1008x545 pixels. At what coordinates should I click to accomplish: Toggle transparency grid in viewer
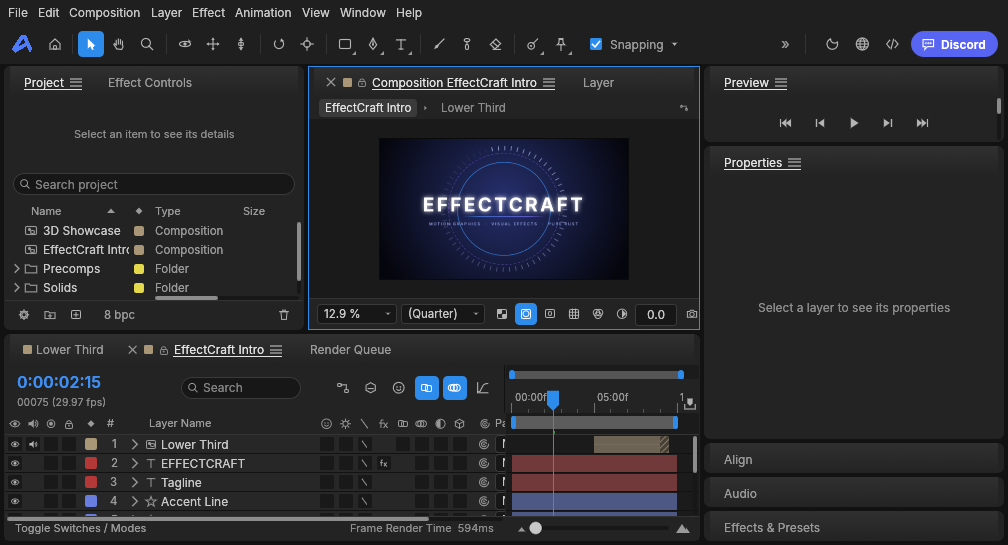[502, 314]
